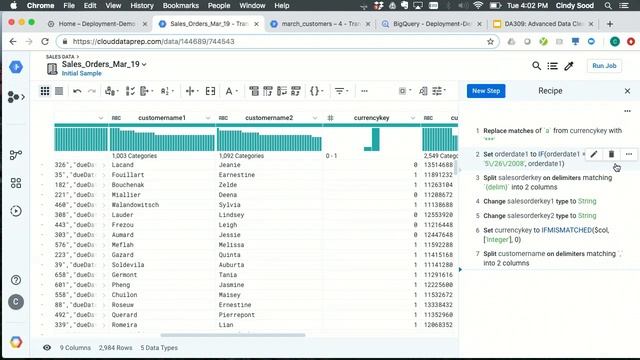Open recipe panel ellipsis menu
The image size is (640, 360).
pos(627,111)
